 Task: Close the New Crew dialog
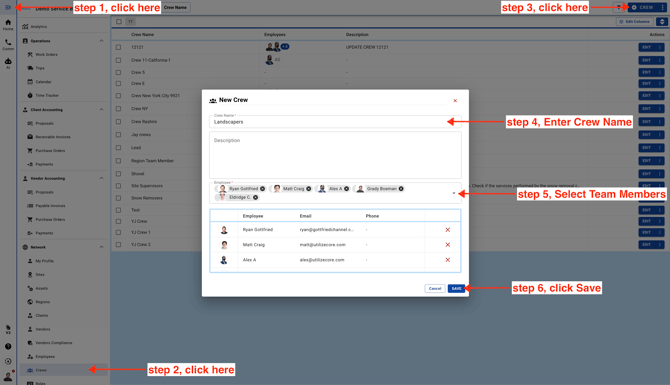455,101
